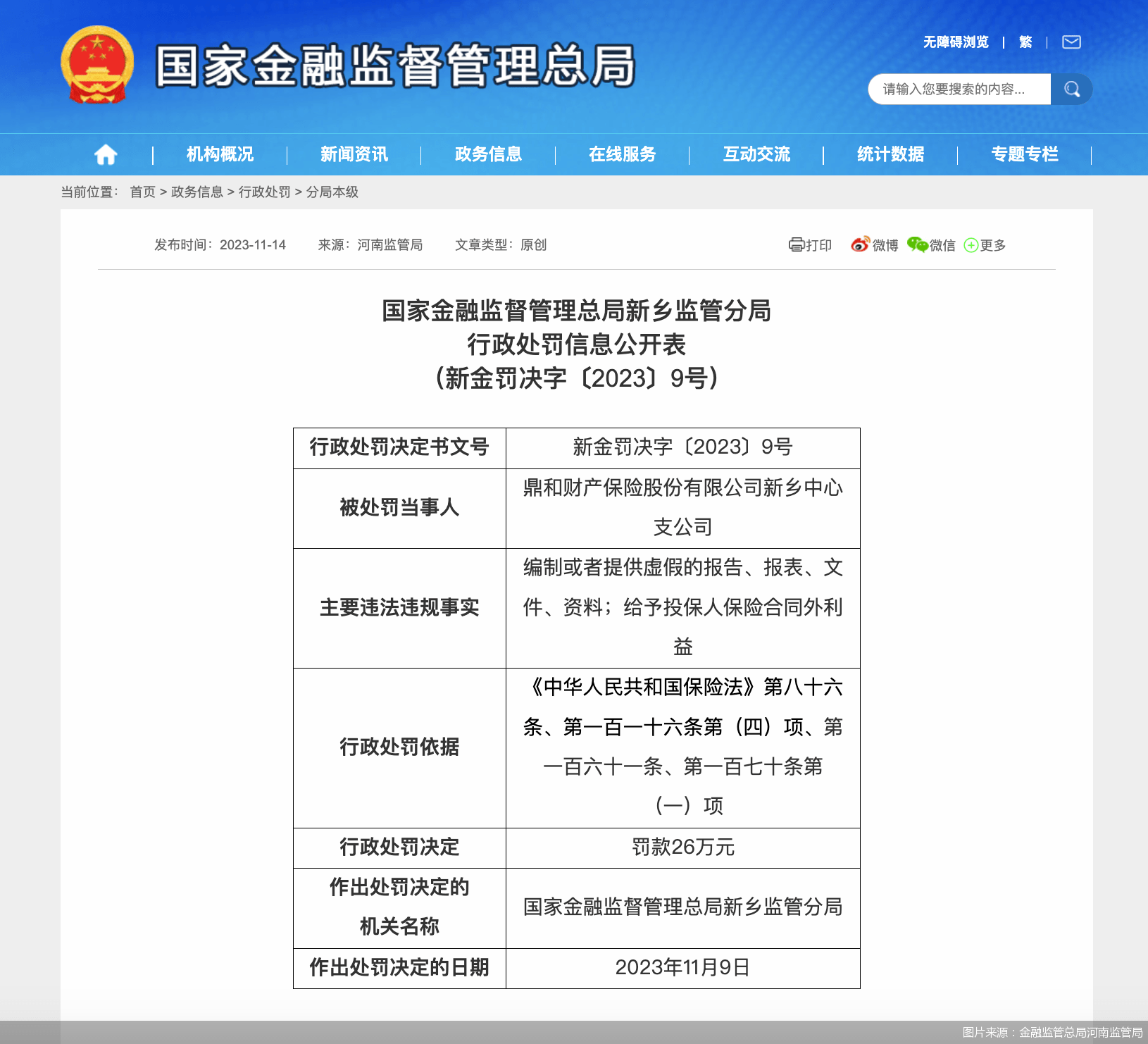Image resolution: width=1148 pixels, height=1044 pixels.
Task: Click the 行政处罚 breadcrumb link
Action: [x=264, y=192]
